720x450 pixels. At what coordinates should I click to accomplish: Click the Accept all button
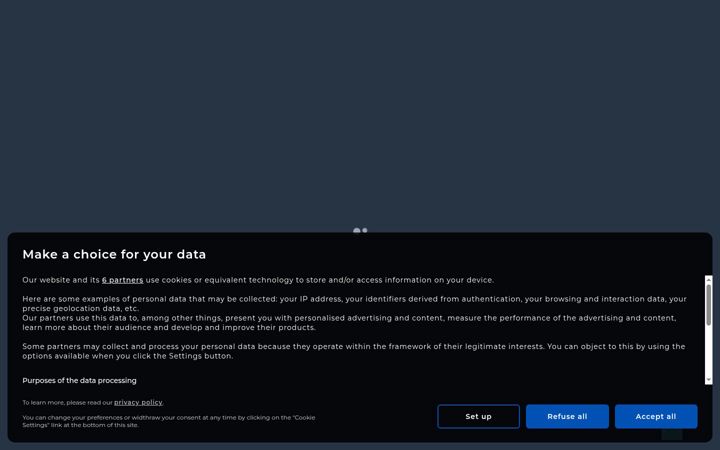(x=656, y=416)
